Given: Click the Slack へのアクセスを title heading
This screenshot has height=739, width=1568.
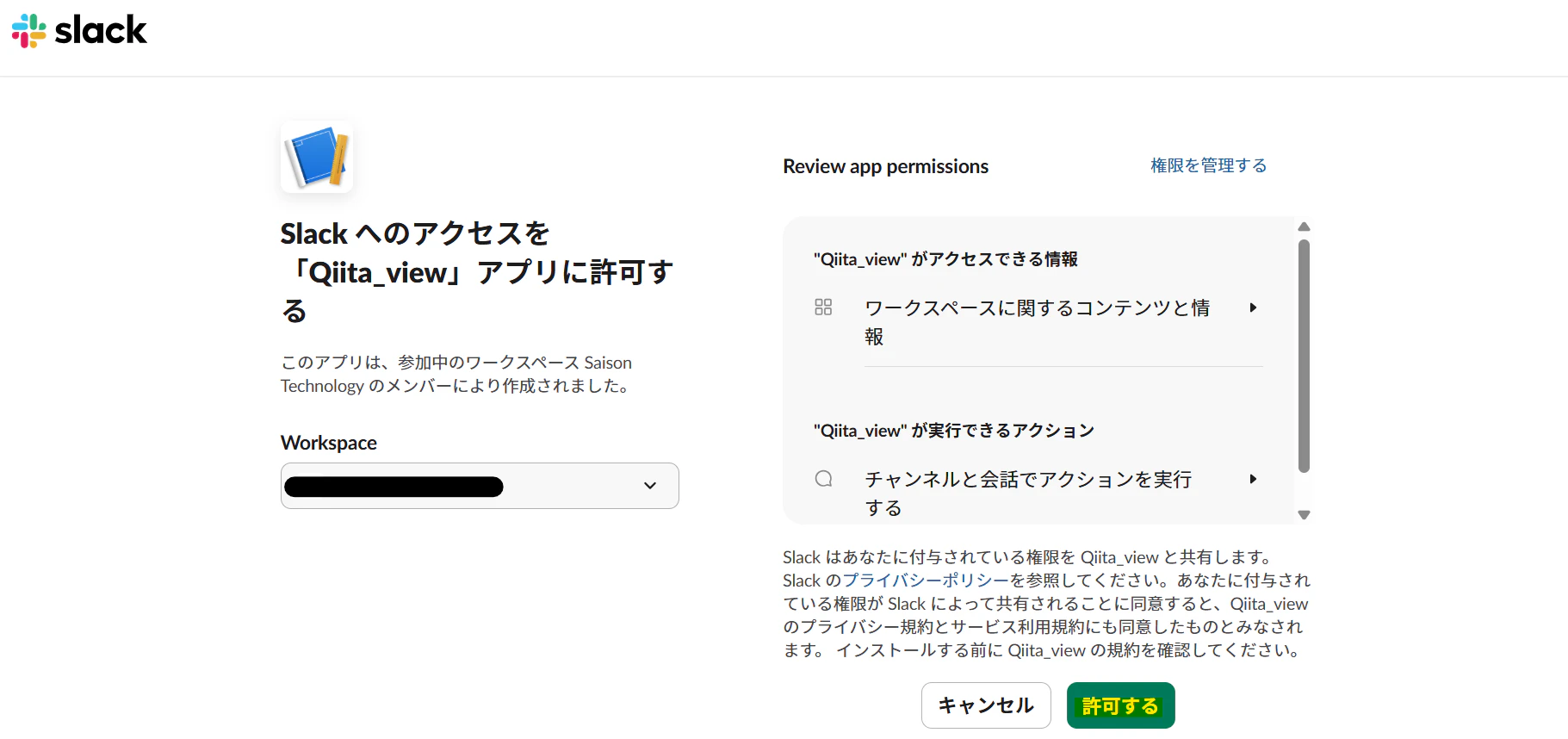Looking at the screenshot, I should pyautogui.click(x=477, y=272).
